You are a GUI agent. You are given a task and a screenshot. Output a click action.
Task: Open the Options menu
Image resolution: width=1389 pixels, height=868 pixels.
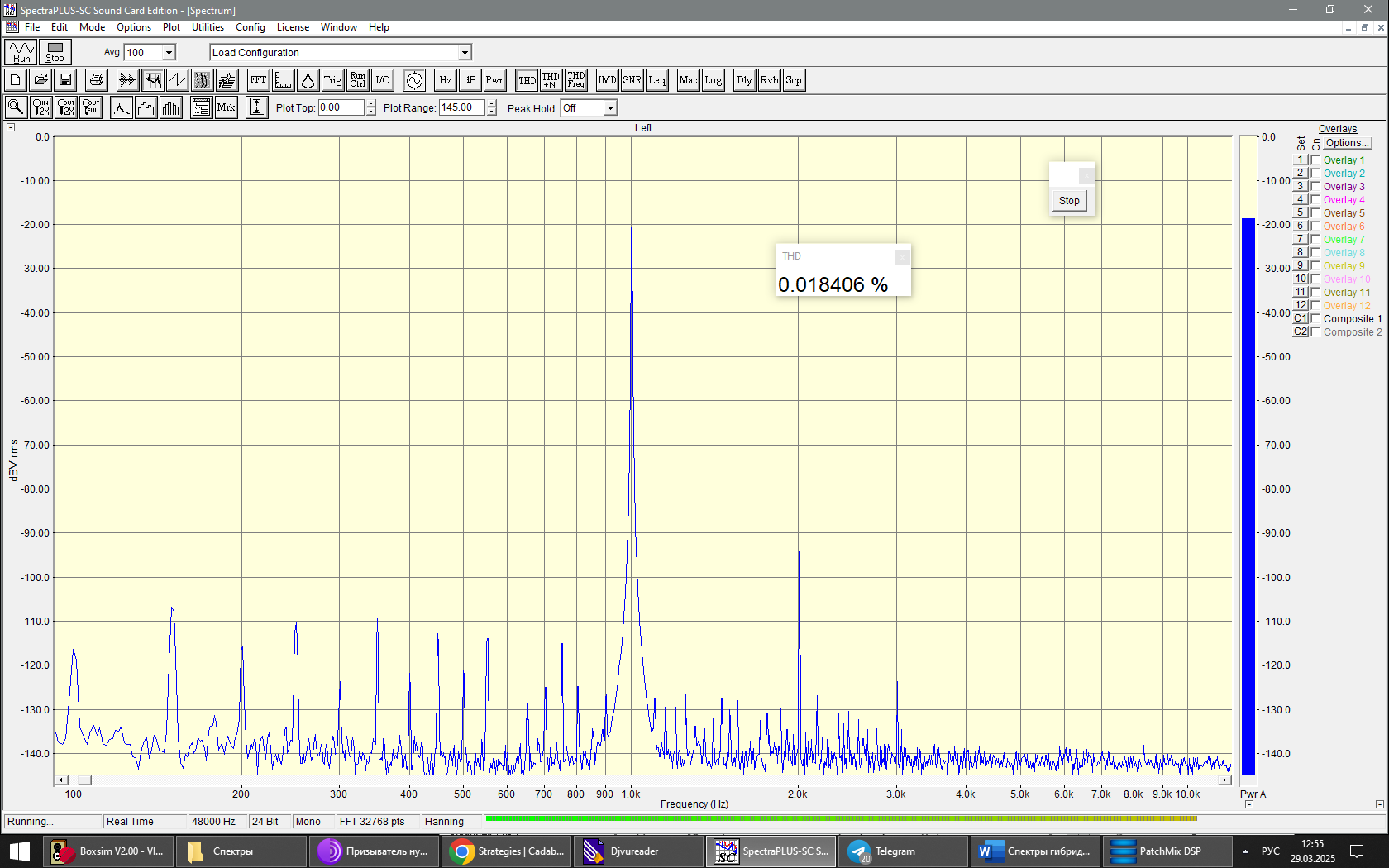(134, 27)
